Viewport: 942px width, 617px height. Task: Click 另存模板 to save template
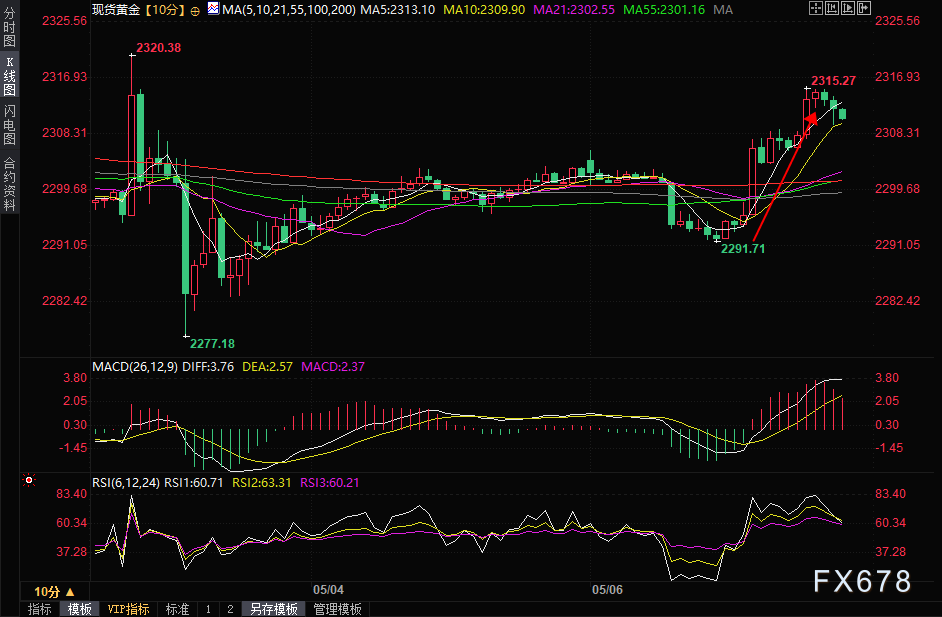coord(273,609)
